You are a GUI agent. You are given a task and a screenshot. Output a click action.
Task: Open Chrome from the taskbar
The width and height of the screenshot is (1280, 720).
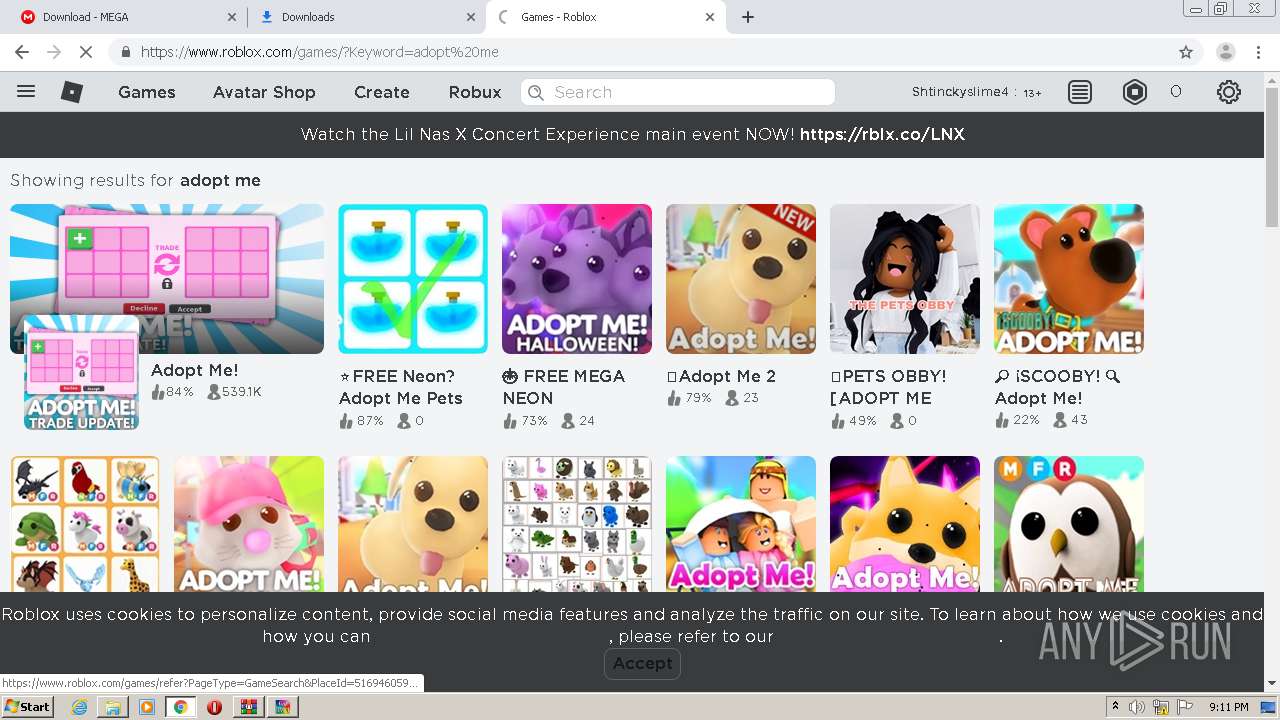180,707
